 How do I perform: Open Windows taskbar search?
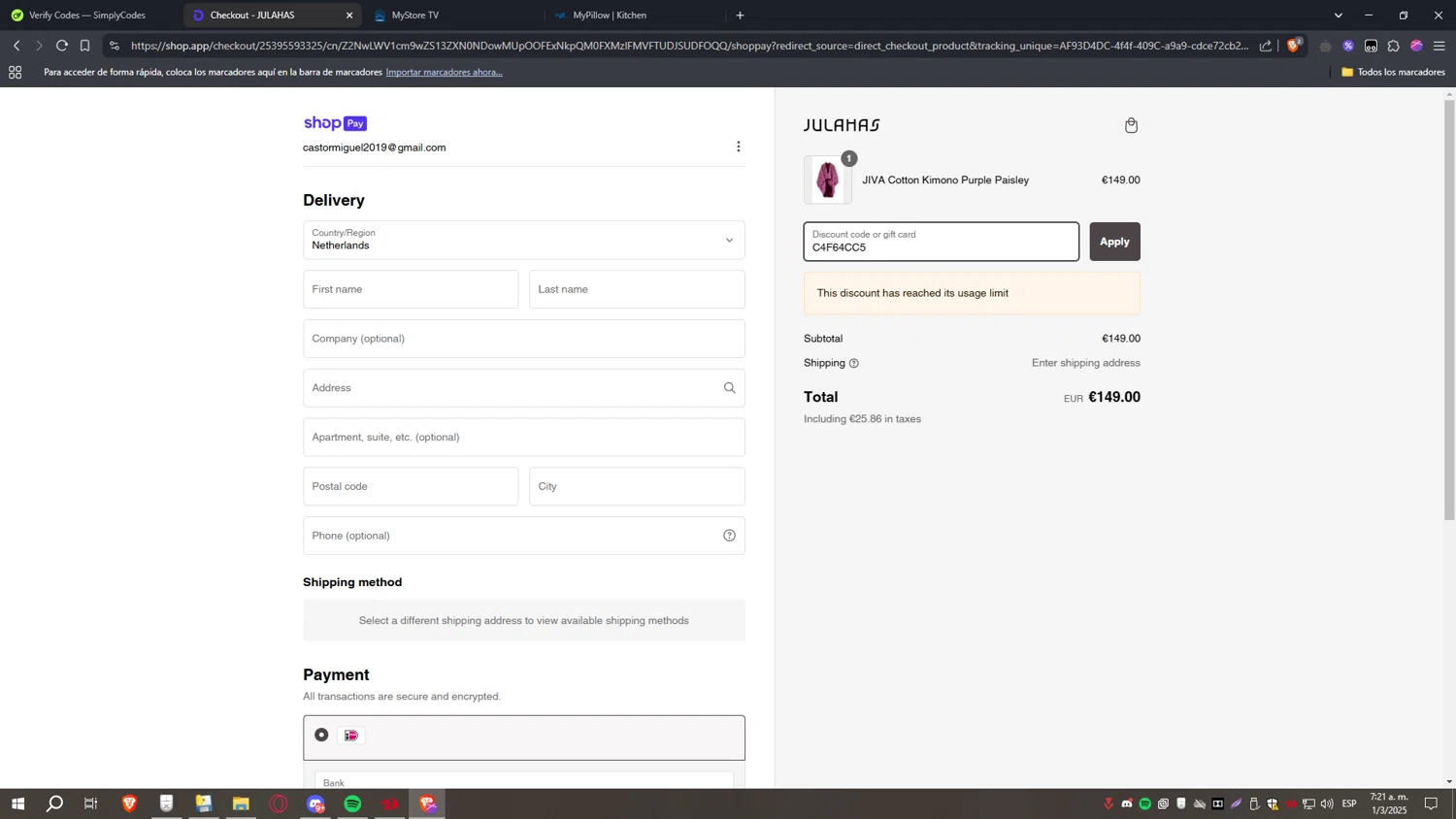point(55,803)
